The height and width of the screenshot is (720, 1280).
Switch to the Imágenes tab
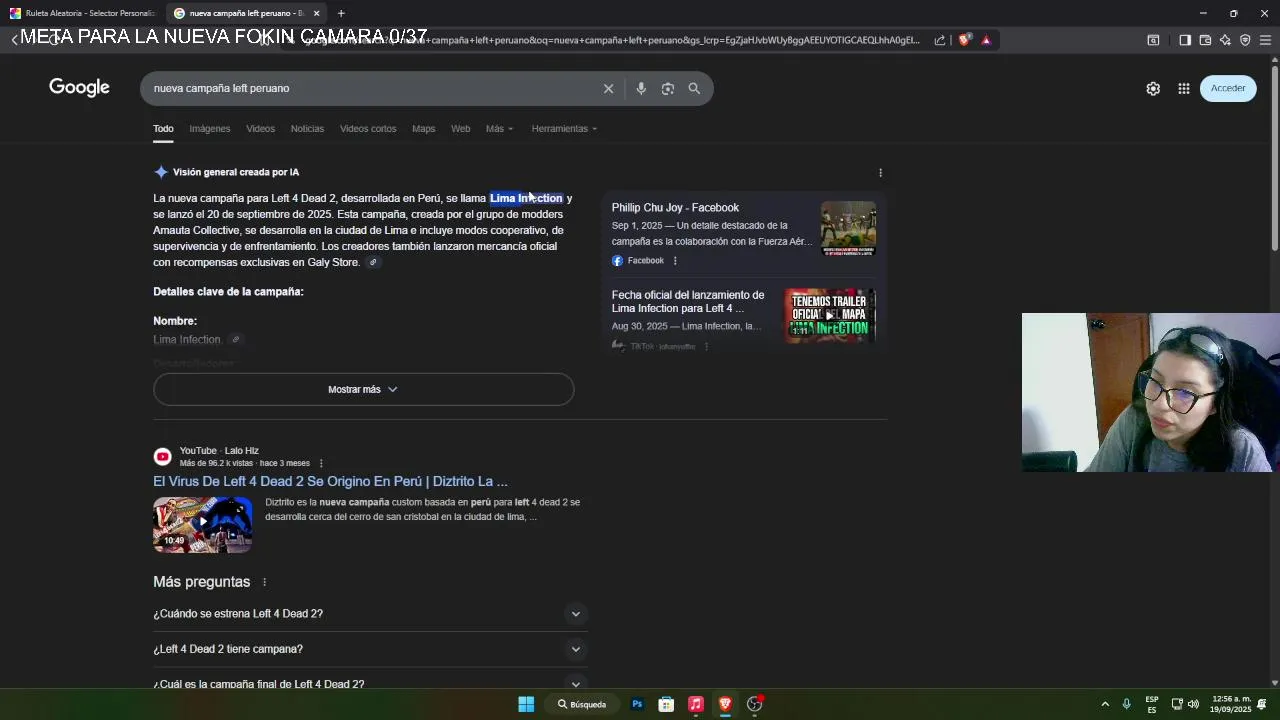pyautogui.click(x=210, y=129)
